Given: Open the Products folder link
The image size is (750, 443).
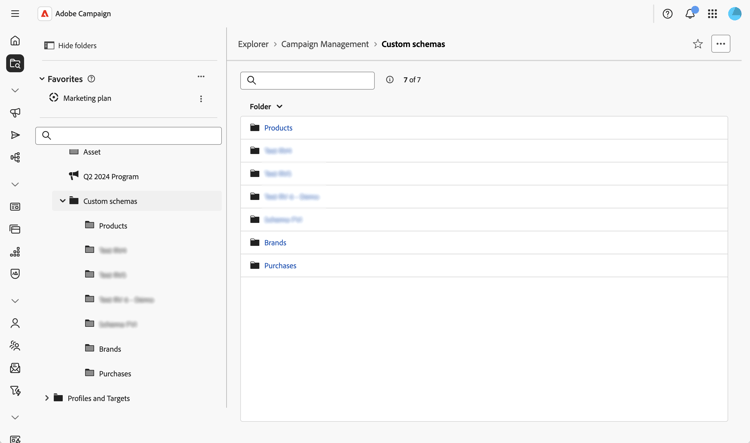Looking at the screenshot, I should pyautogui.click(x=278, y=128).
